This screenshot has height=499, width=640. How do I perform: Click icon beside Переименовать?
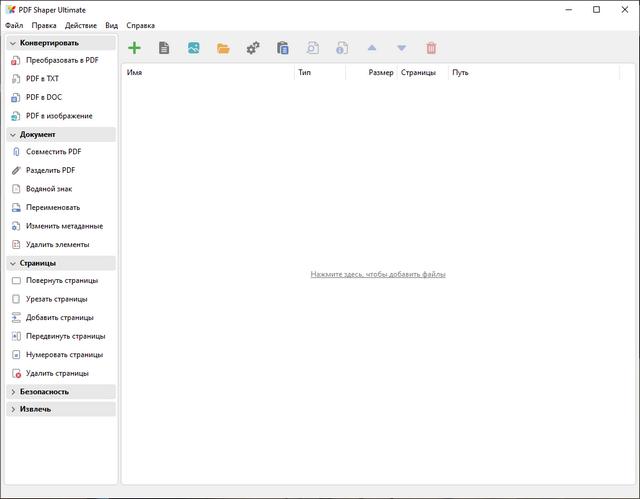pyautogui.click(x=16, y=208)
